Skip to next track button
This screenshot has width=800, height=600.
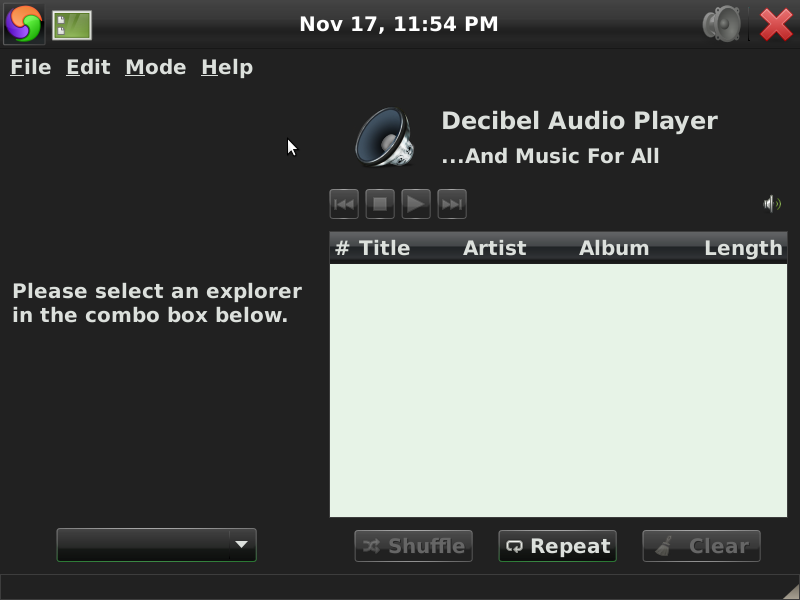452,204
